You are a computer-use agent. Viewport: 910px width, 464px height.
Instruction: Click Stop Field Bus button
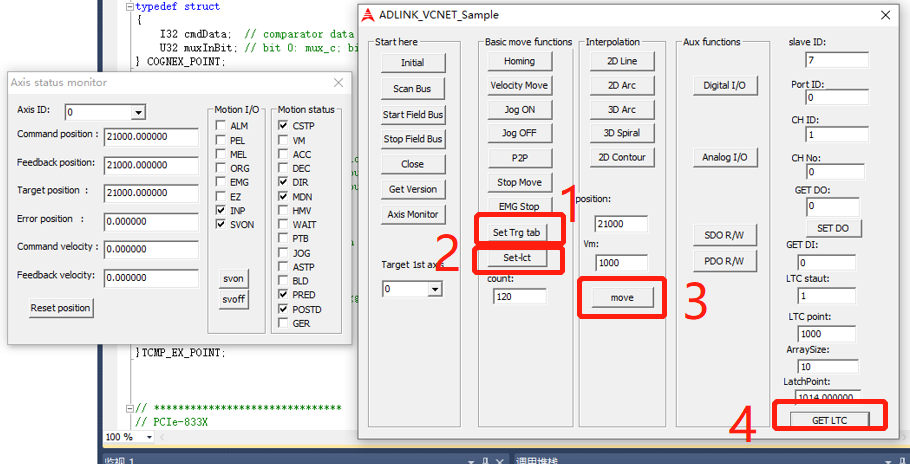coord(413,139)
